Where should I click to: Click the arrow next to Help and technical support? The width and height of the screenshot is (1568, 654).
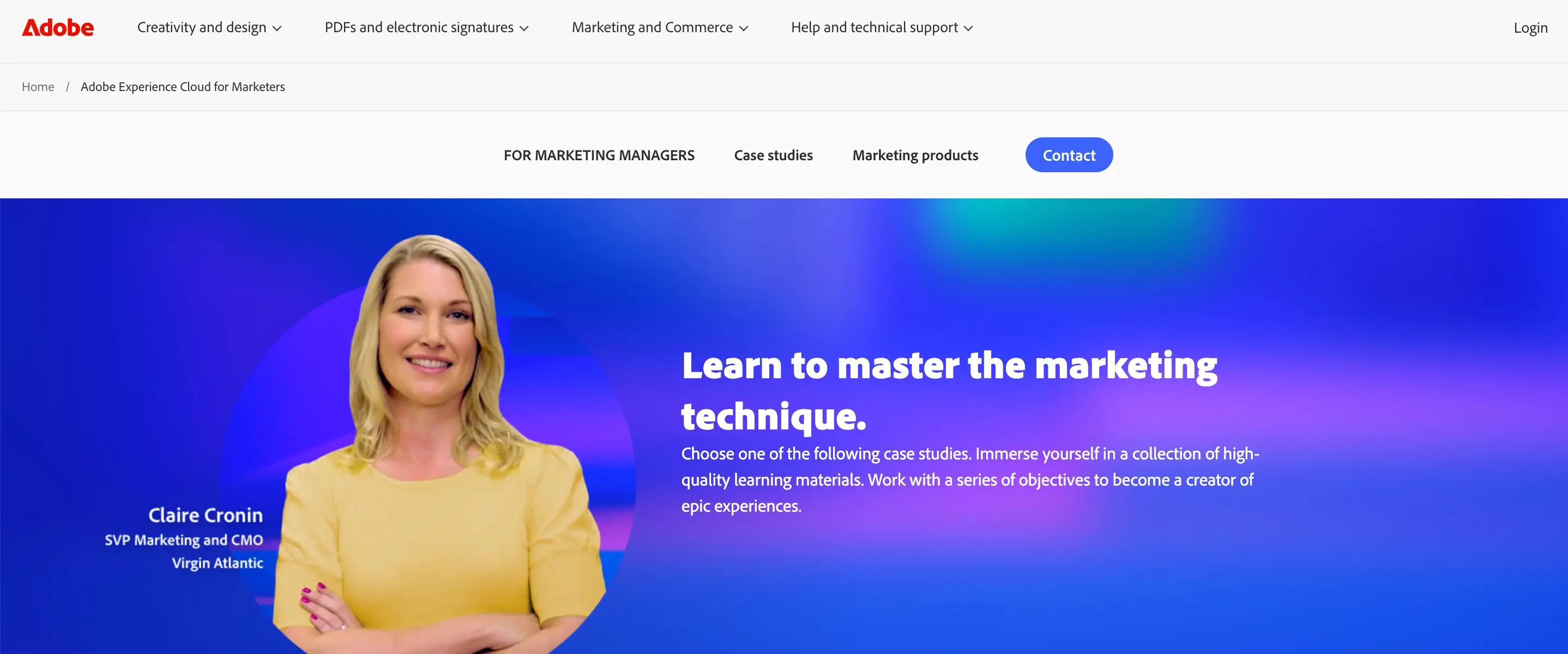(968, 28)
